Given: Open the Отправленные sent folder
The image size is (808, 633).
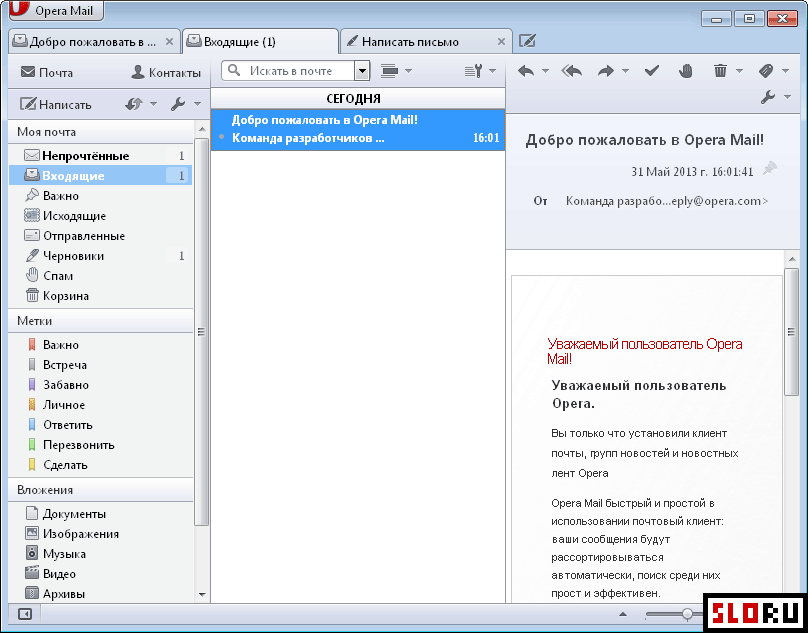Looking at the screenshot, I should tap(100, 236).
